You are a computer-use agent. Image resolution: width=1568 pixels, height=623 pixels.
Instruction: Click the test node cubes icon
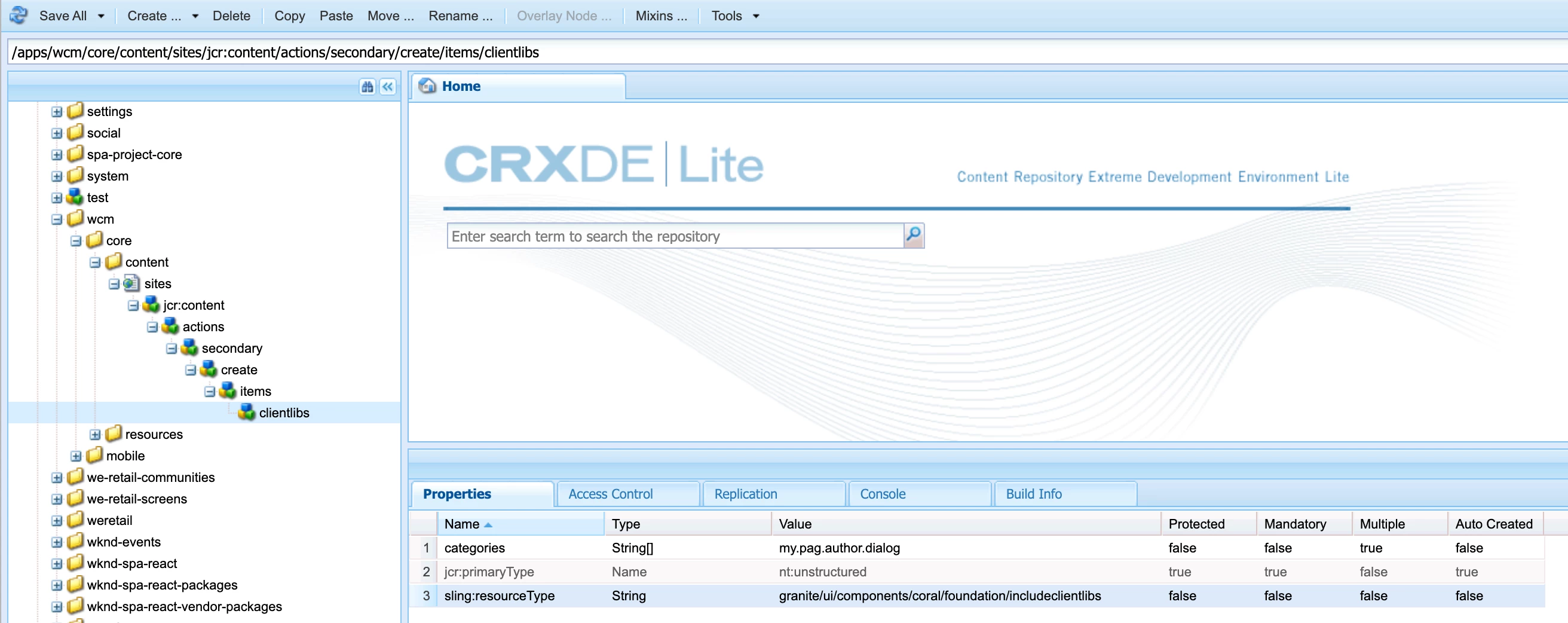[75, 197]
